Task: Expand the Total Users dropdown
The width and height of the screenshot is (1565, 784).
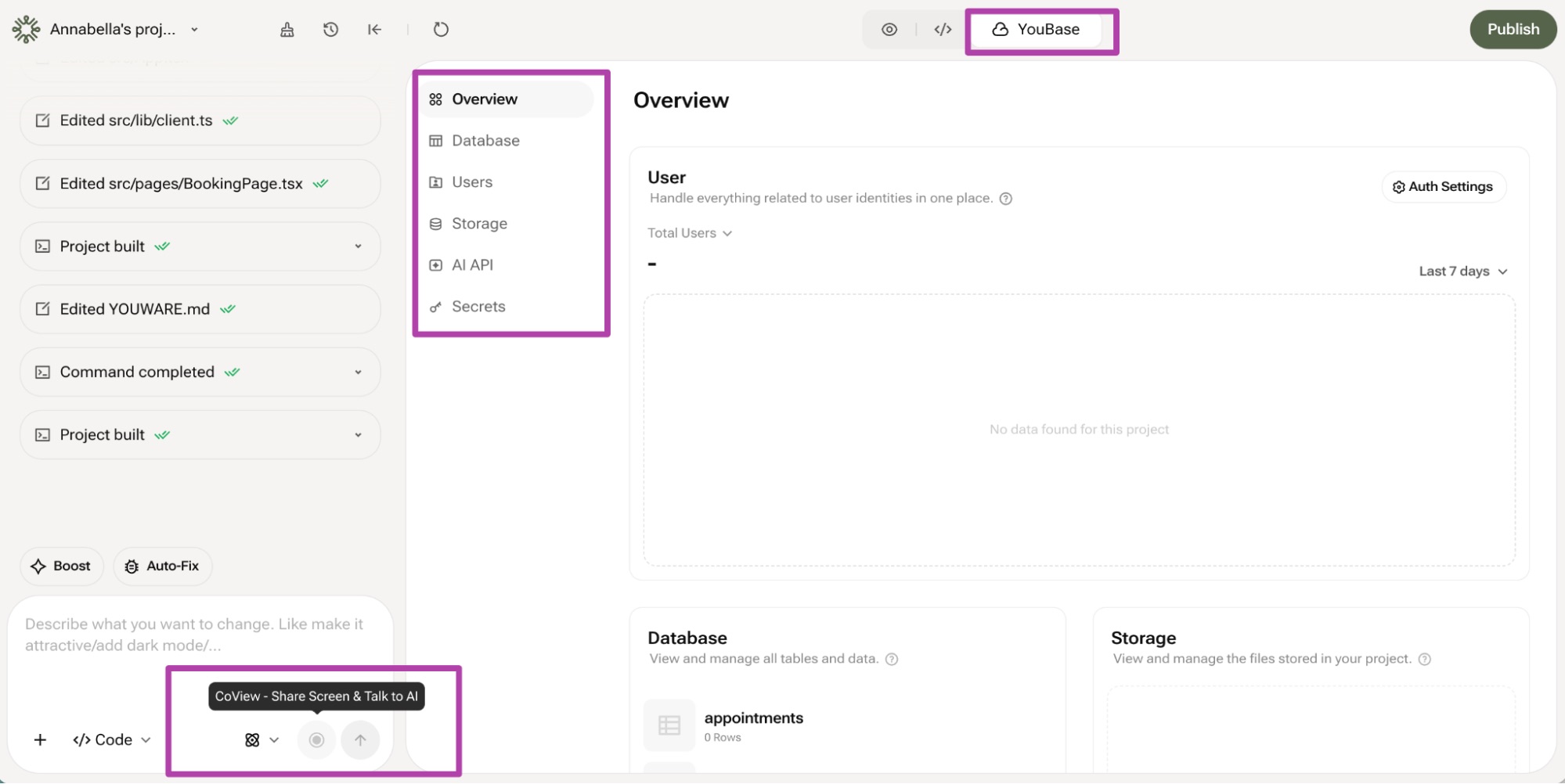Action: (690, 233)
